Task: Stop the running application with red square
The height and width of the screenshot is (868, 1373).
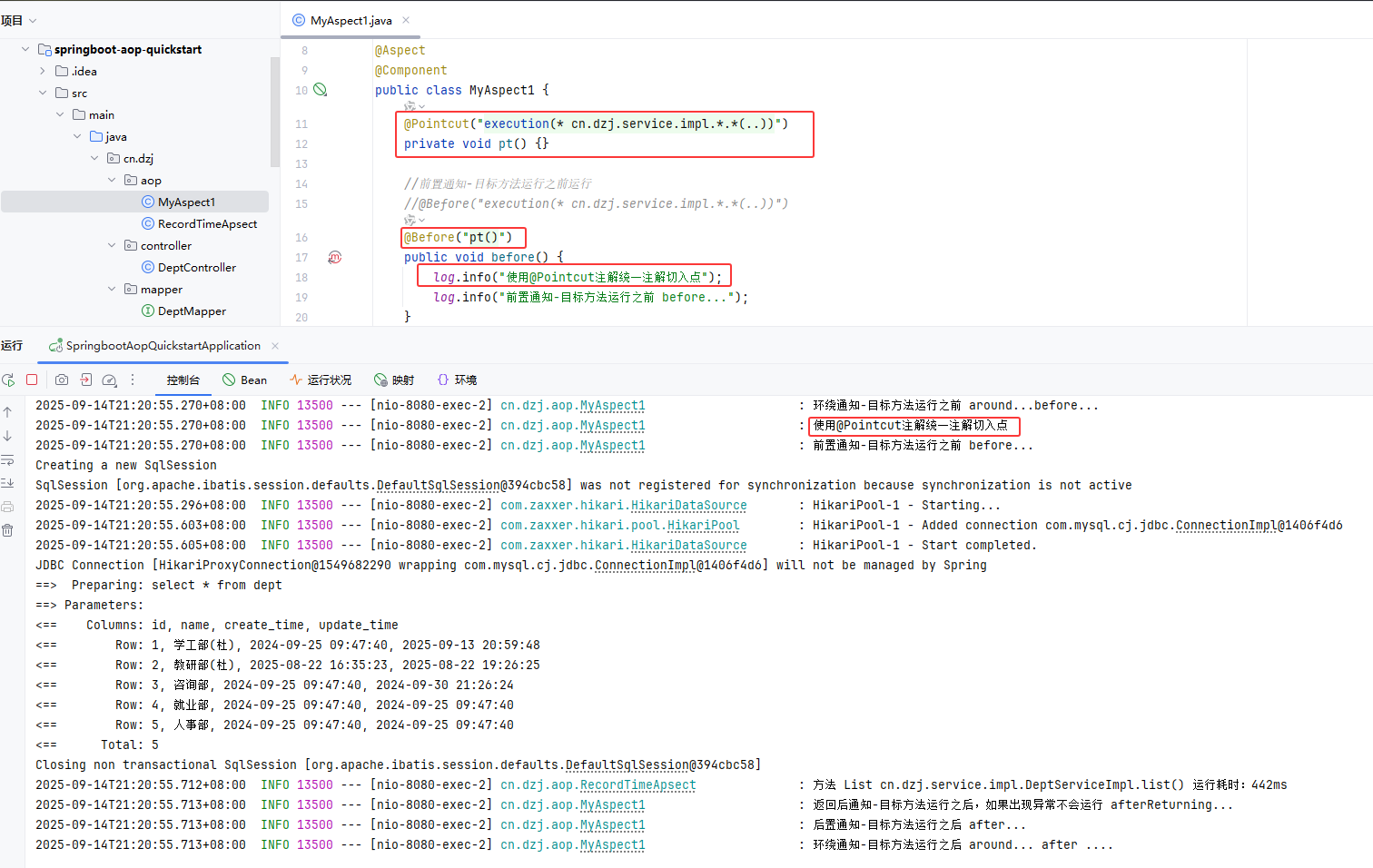Action: point(32,380)
